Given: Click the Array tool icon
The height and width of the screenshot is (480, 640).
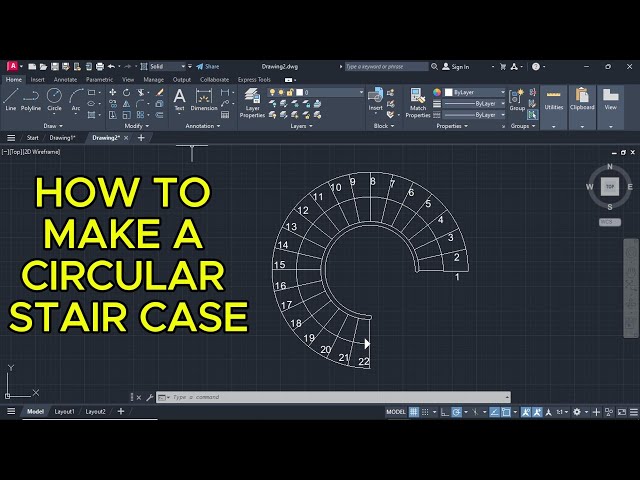Looking at the screenshot, I should point(140,115).
